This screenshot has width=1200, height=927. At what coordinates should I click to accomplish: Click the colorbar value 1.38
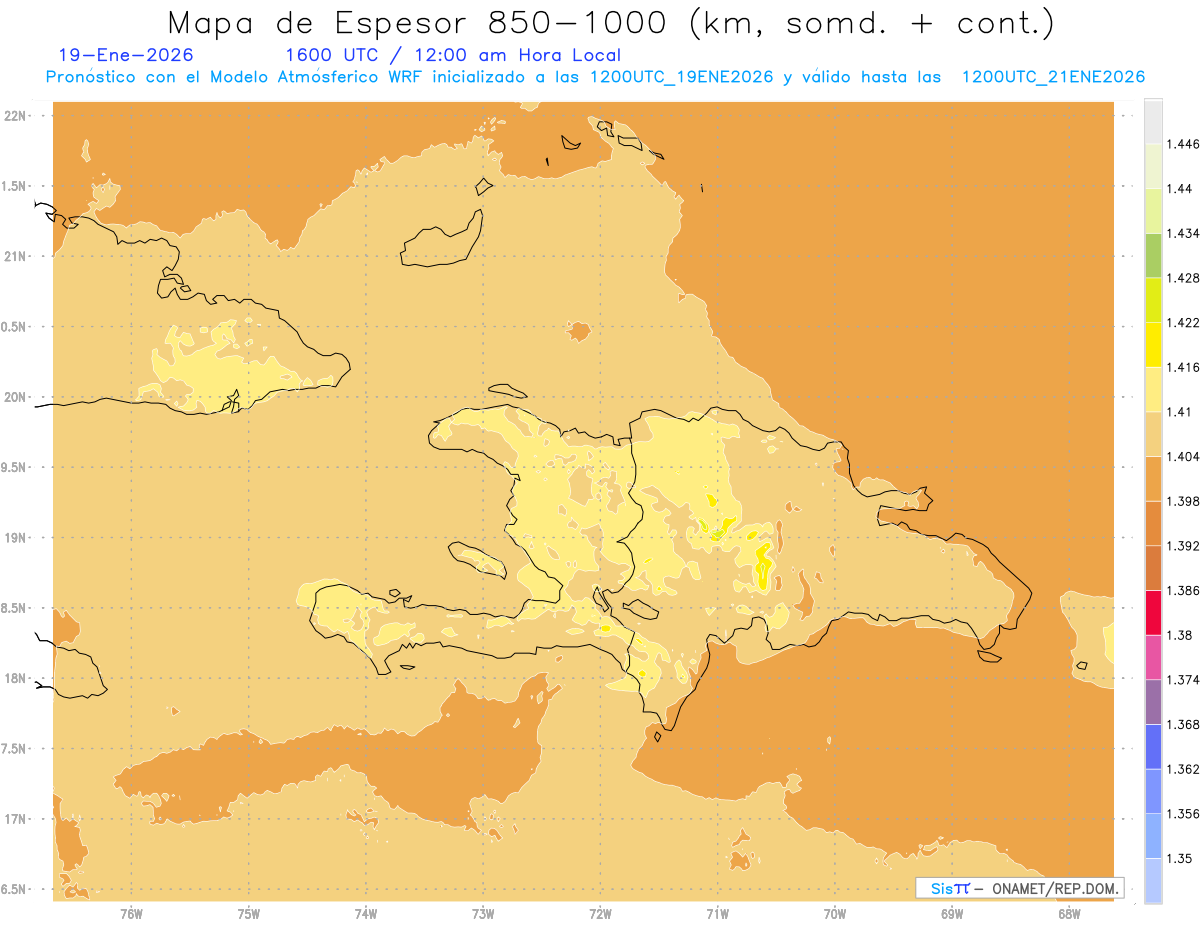point(1180,635)
